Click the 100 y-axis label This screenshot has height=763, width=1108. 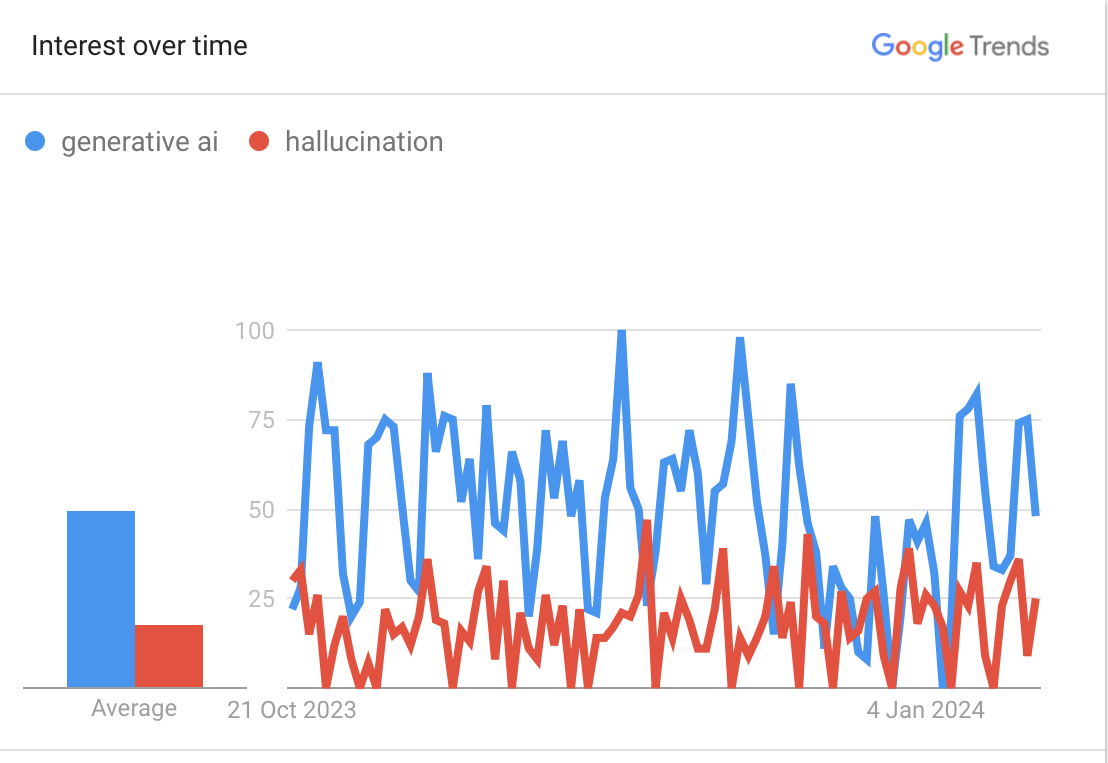click(255, 329)
